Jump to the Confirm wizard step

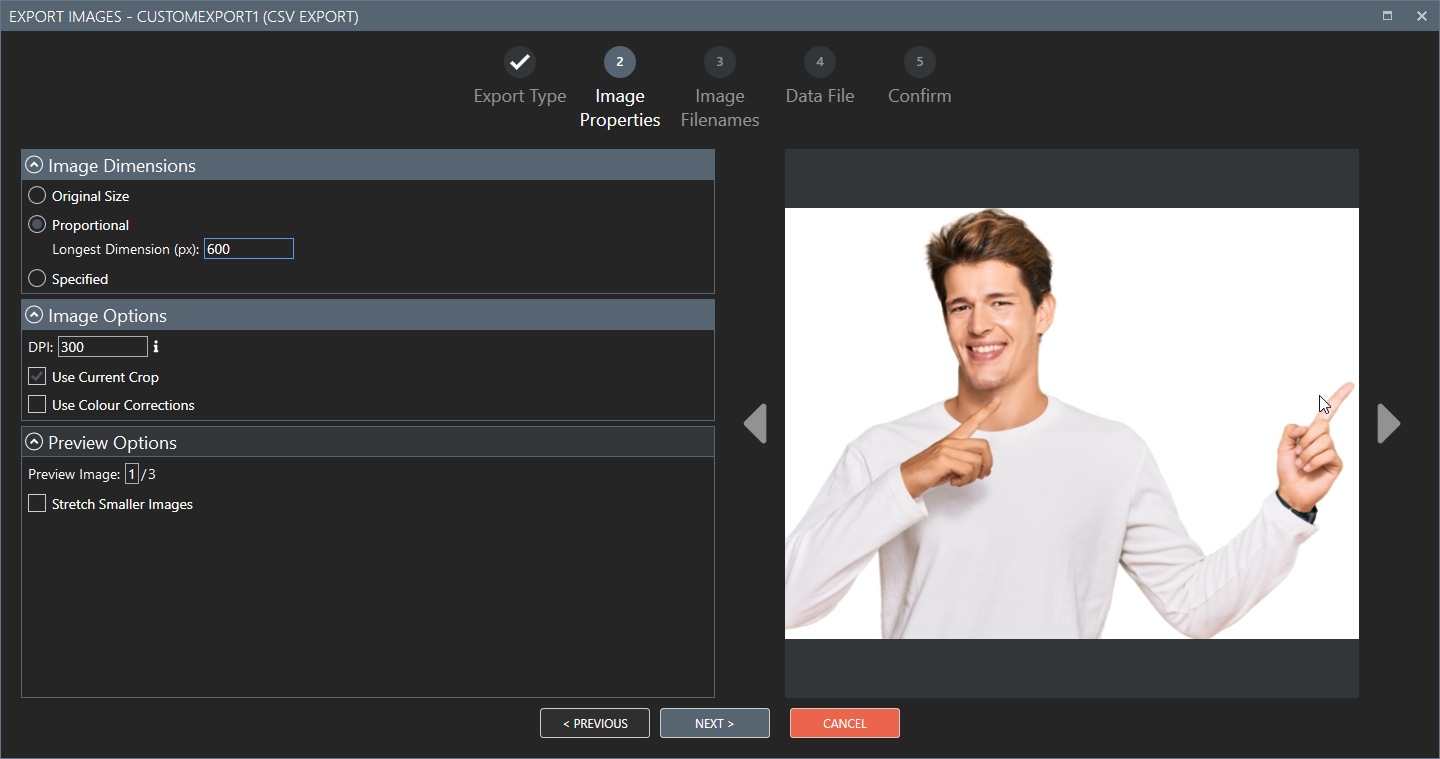[x=919, y=61]
